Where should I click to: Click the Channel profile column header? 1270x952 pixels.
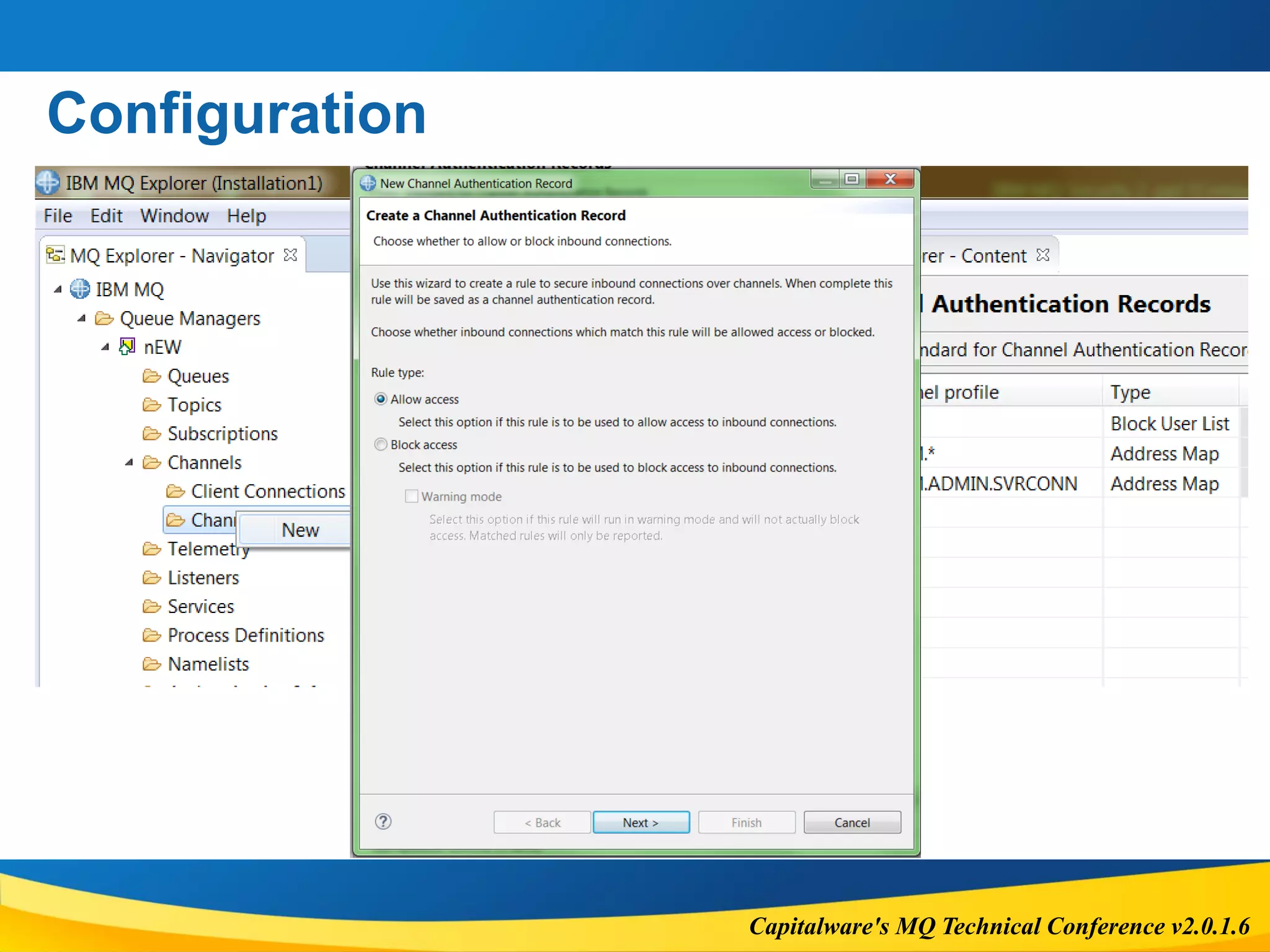click(1011, 392)
